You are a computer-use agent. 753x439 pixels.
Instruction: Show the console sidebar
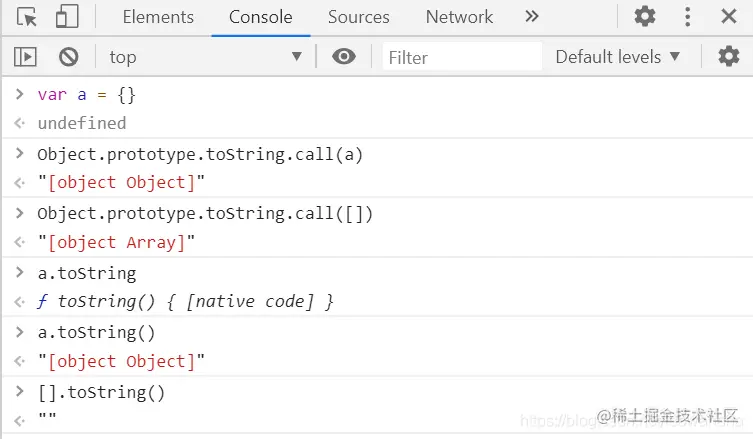point(25,57)
